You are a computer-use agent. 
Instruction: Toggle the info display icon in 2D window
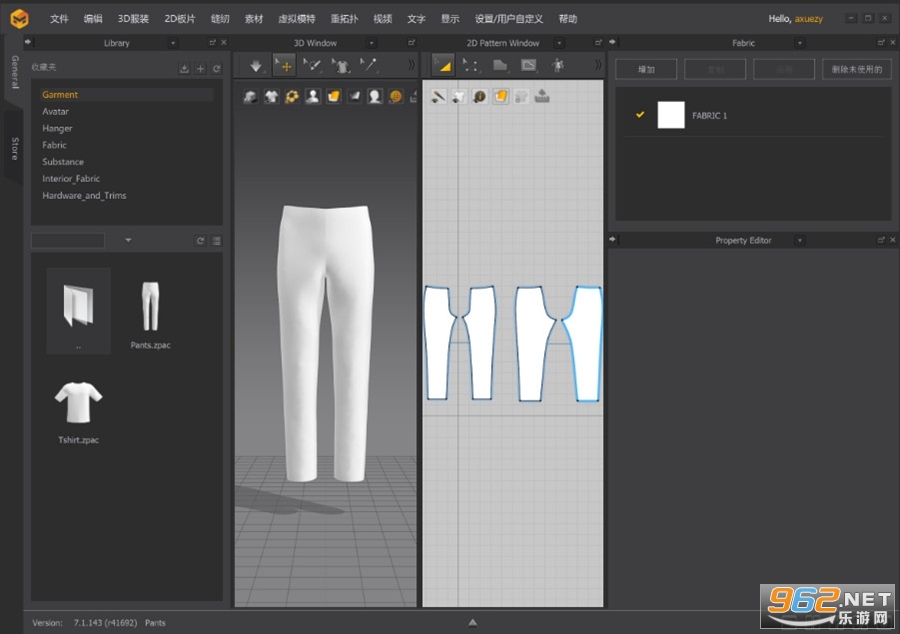(x=480, y=96)
